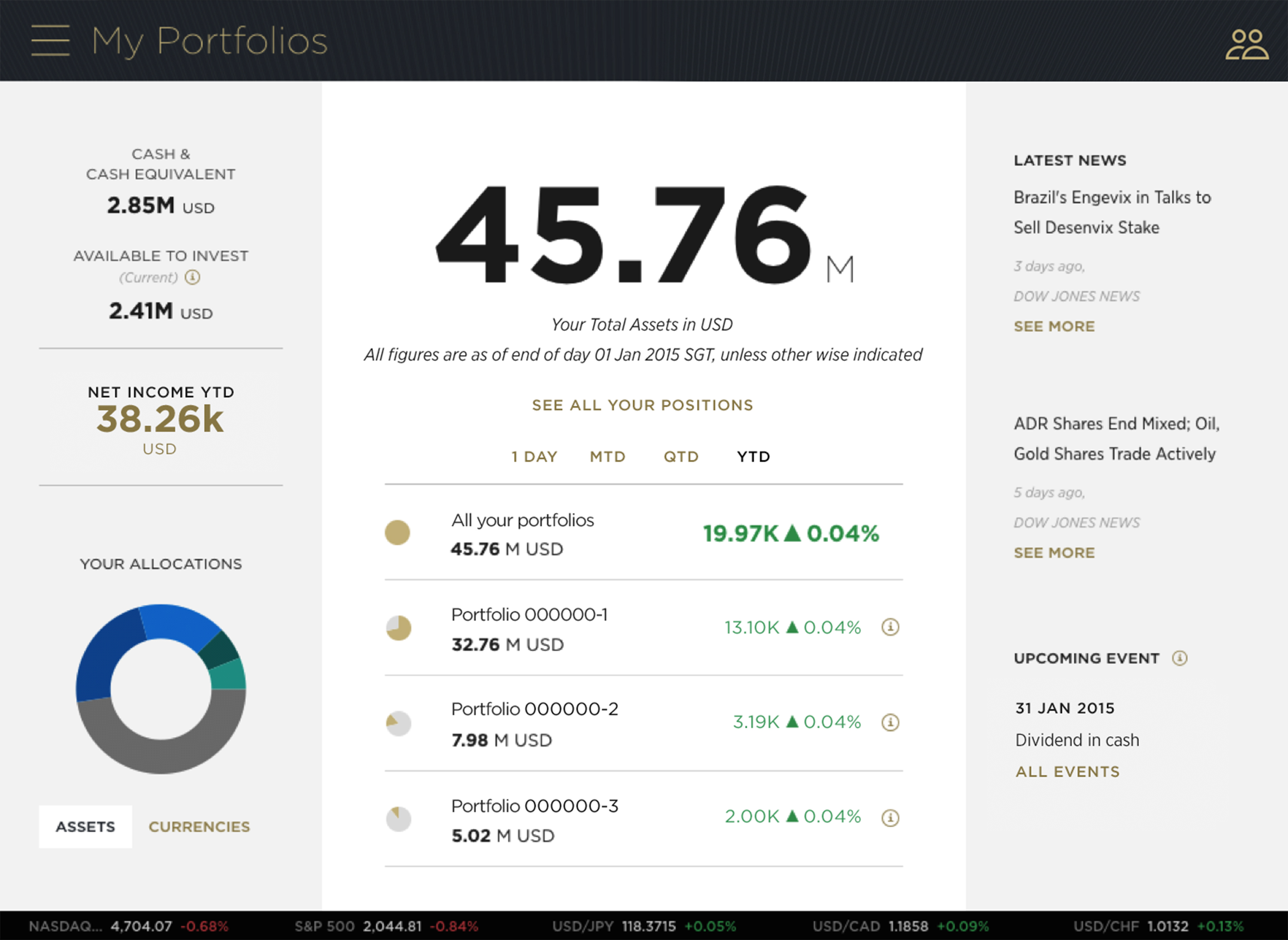Screen dimensions: 1288x940
Task: Open Portfolio 000000-3 row
Action: pos(644,819)
